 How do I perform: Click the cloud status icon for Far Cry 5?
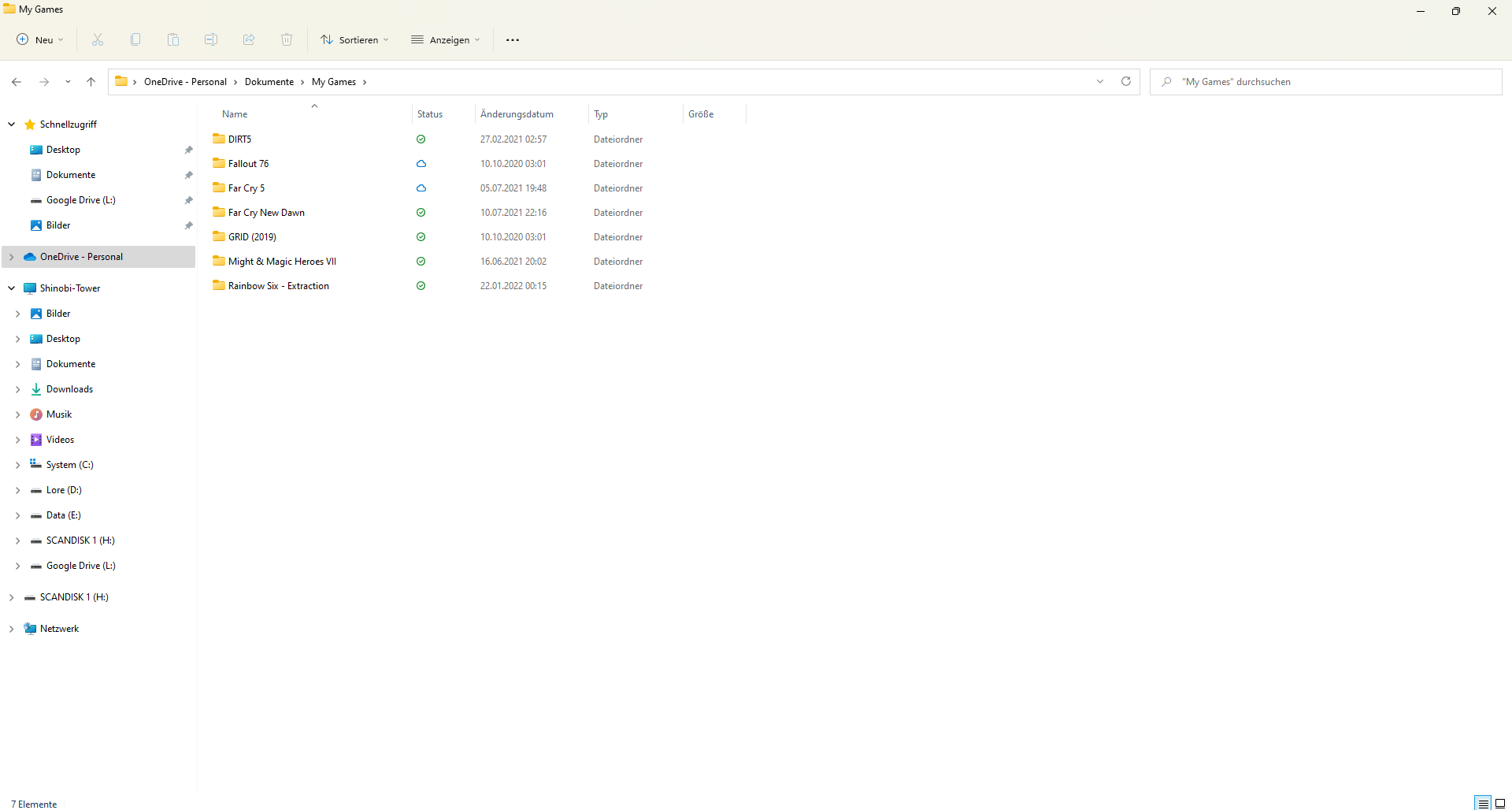click(x=421, y=188)
